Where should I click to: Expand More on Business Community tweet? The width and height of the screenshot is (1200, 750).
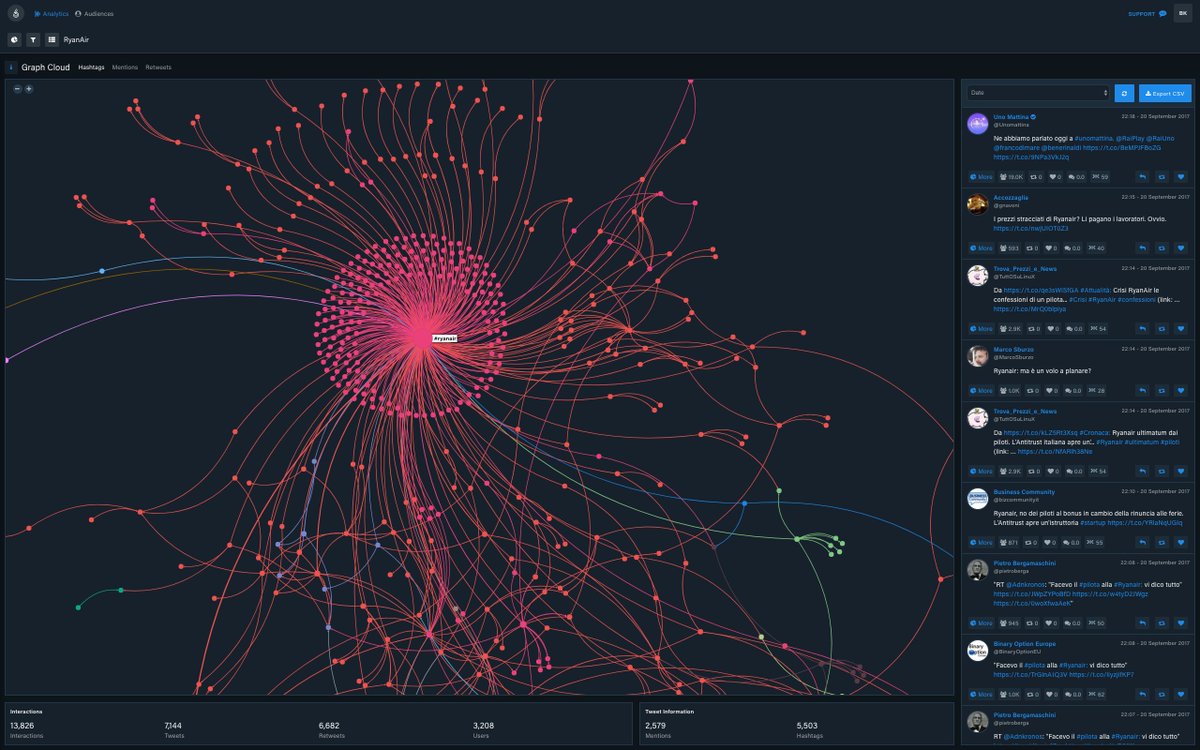click(981, 542)
